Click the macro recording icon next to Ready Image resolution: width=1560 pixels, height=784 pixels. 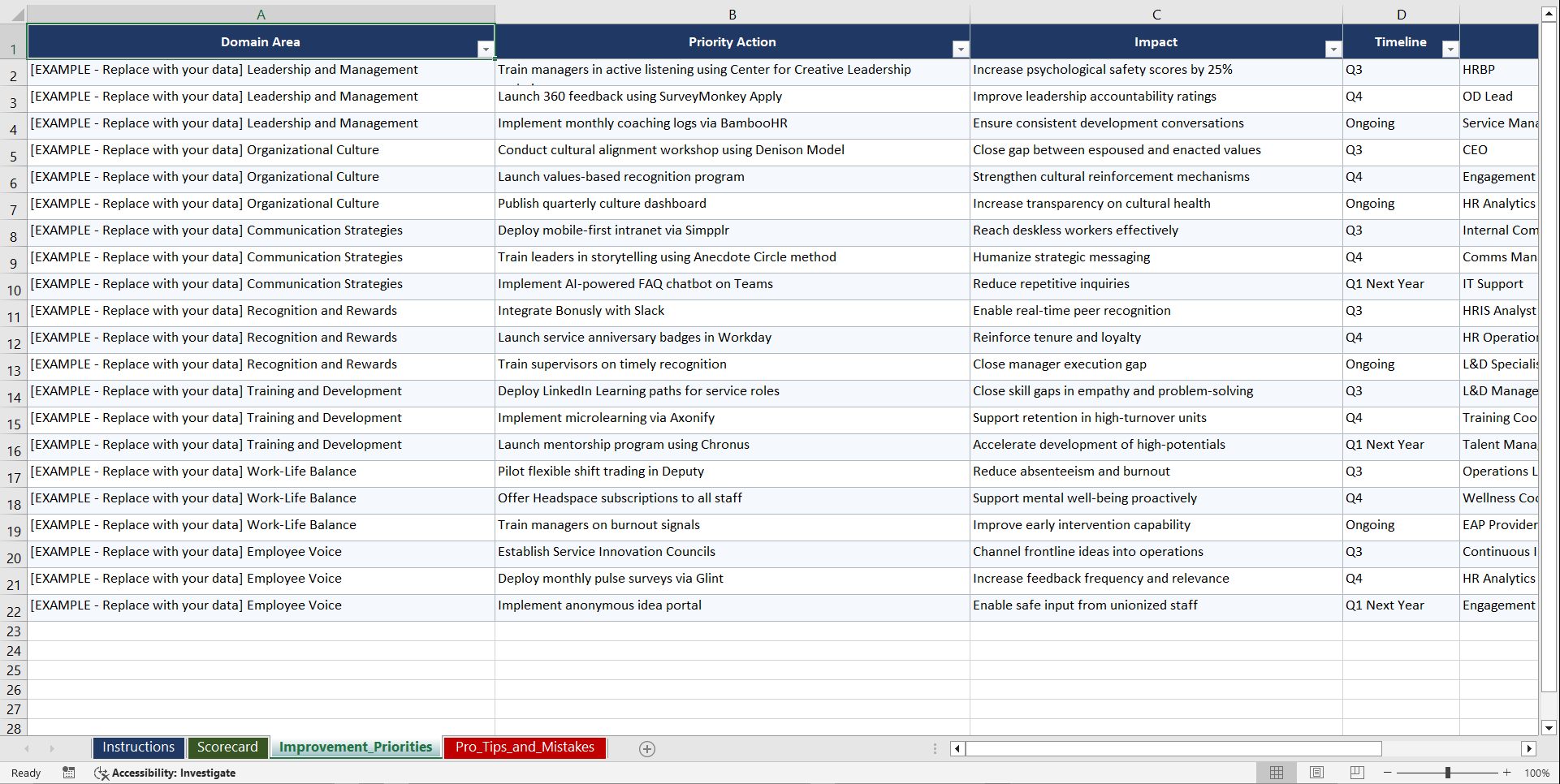click(69, 773)
